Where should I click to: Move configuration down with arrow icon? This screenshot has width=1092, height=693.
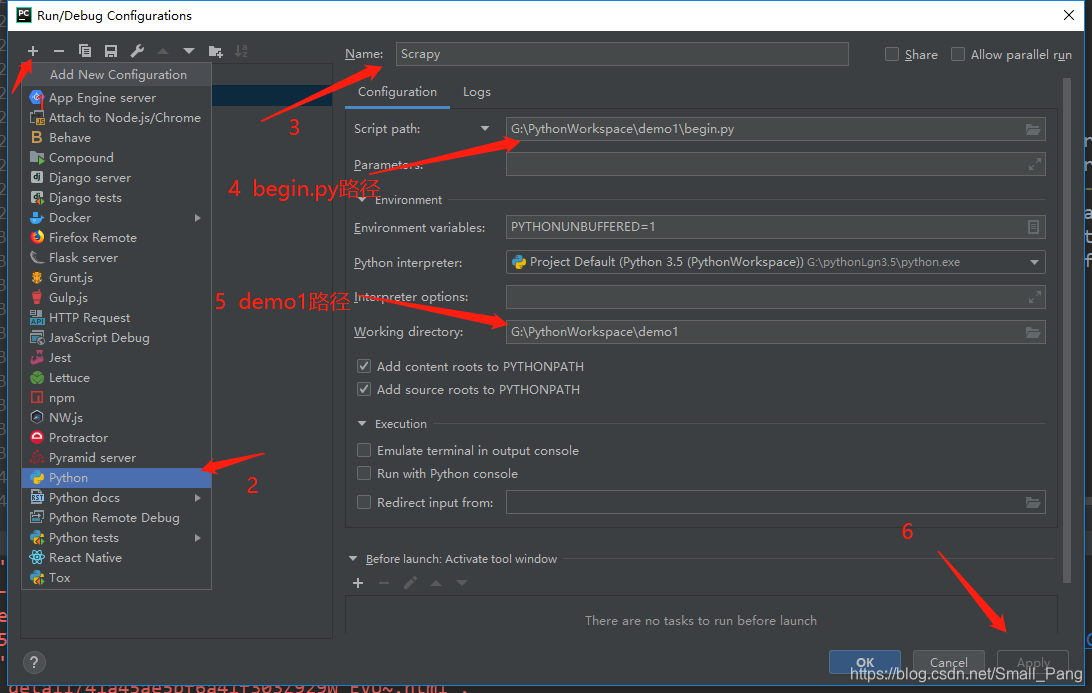coord(189,51)
